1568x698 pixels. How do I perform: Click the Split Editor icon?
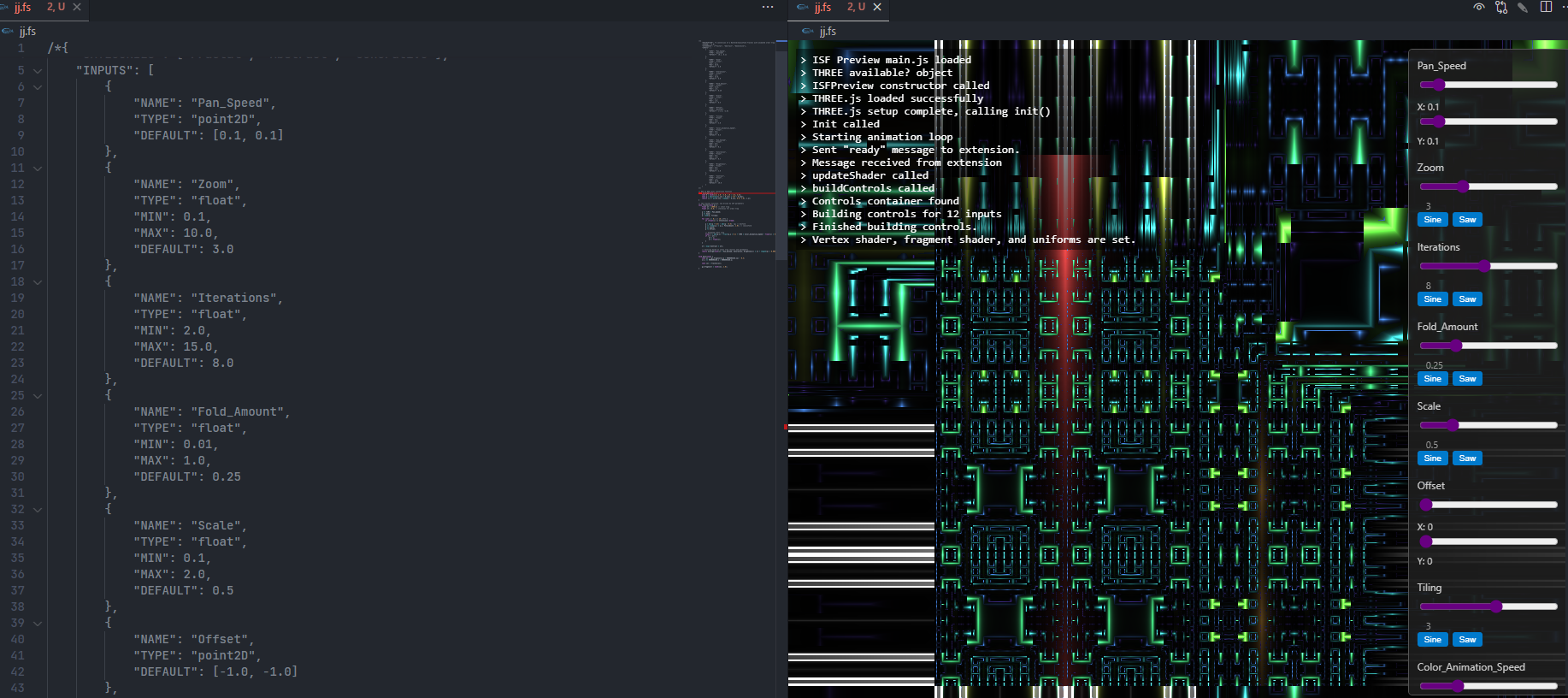point(1546,7)
